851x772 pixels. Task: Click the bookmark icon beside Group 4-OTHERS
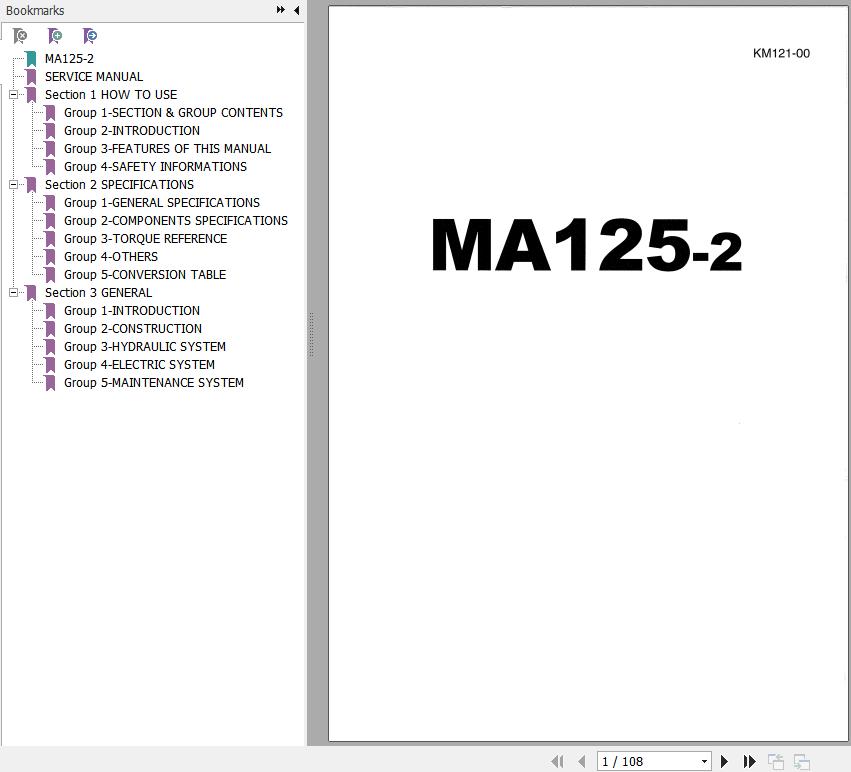(x=50, y=256)
